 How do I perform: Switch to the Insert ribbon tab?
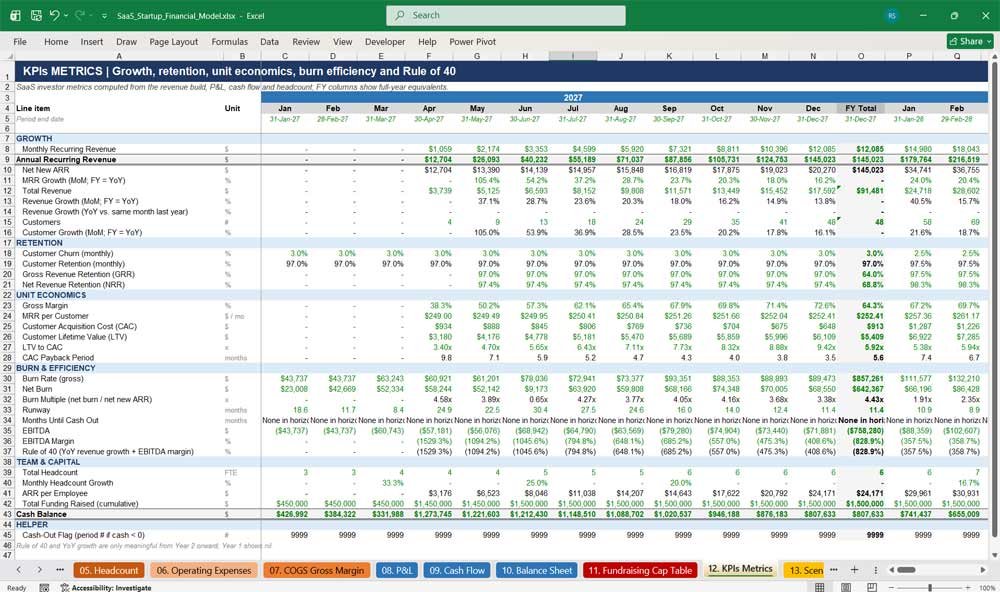(92, 41)
